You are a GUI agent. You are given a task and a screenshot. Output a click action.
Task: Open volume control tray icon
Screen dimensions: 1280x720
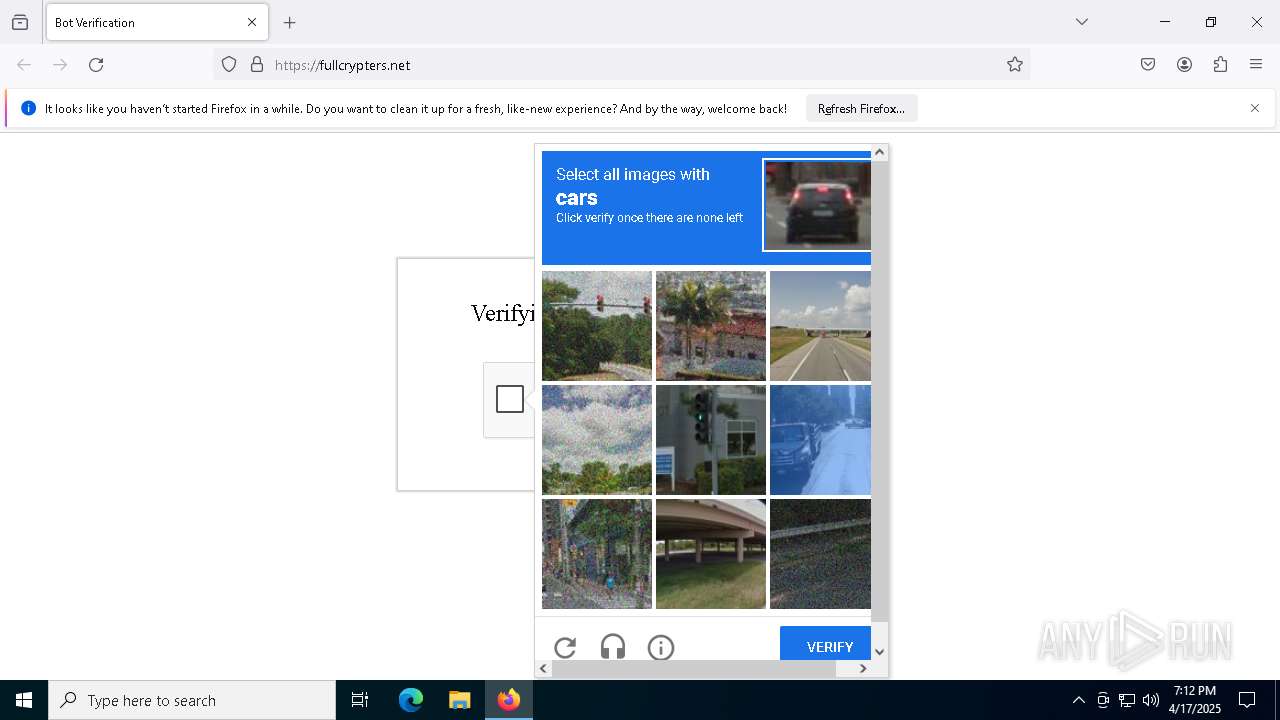[1151, 700]
